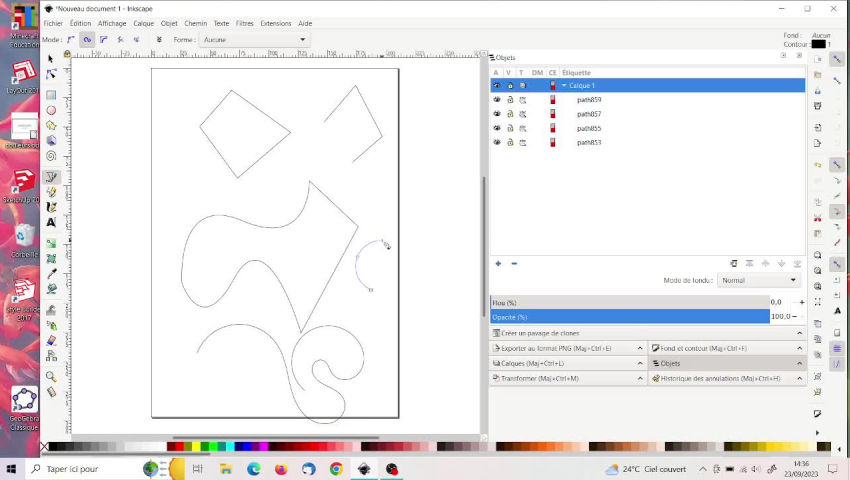Expand Calques panel
The image size is (850, 480).
pyautogui.click(x=568, y=363)
